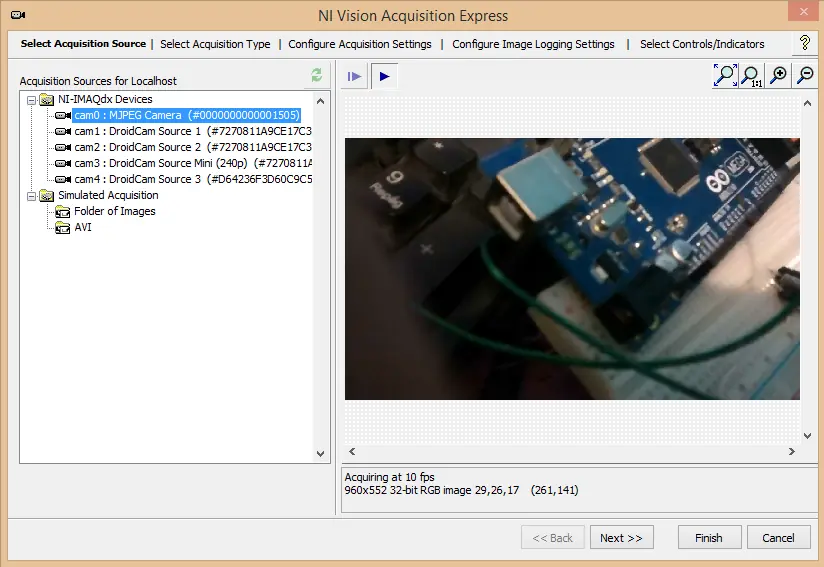Image resolution: width=824 pixels, height=567 pixels.
Task: Click the refresh acquisition sources icon
Action: (x=316, y=75)
